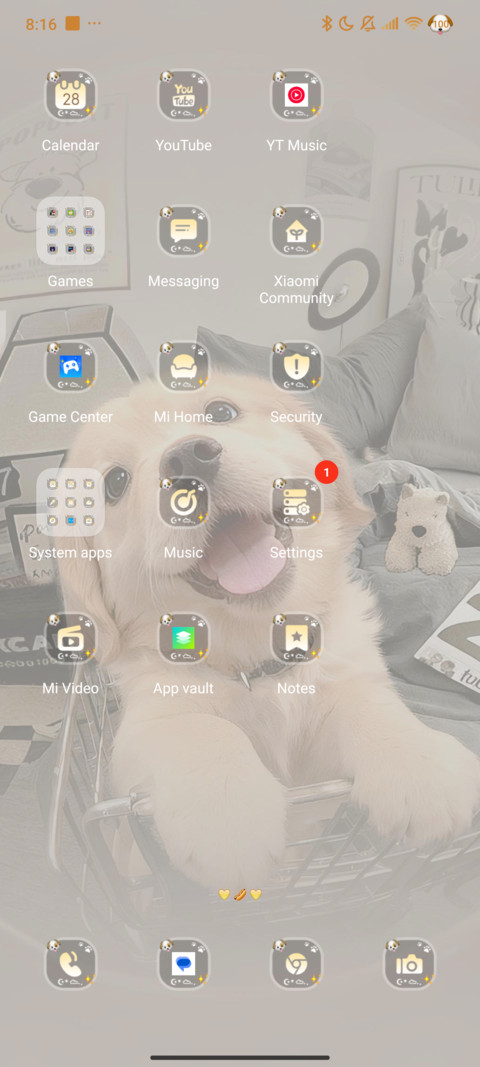Tap the red notification badge on Settings
Screen dimensions: 480x1067
pos(326,472)
